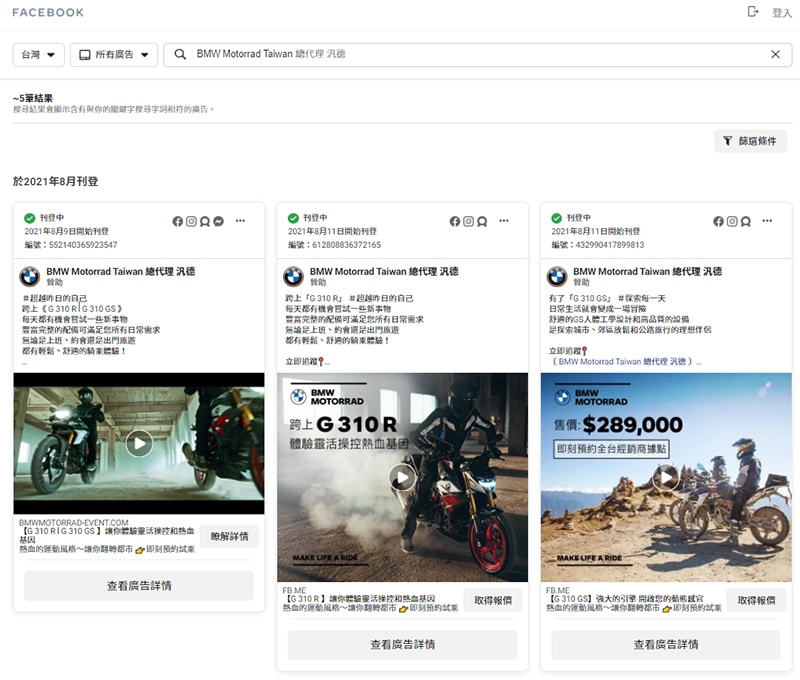
Task: Click the ad ID 552140365923547 text
Action: coord(83,245)
